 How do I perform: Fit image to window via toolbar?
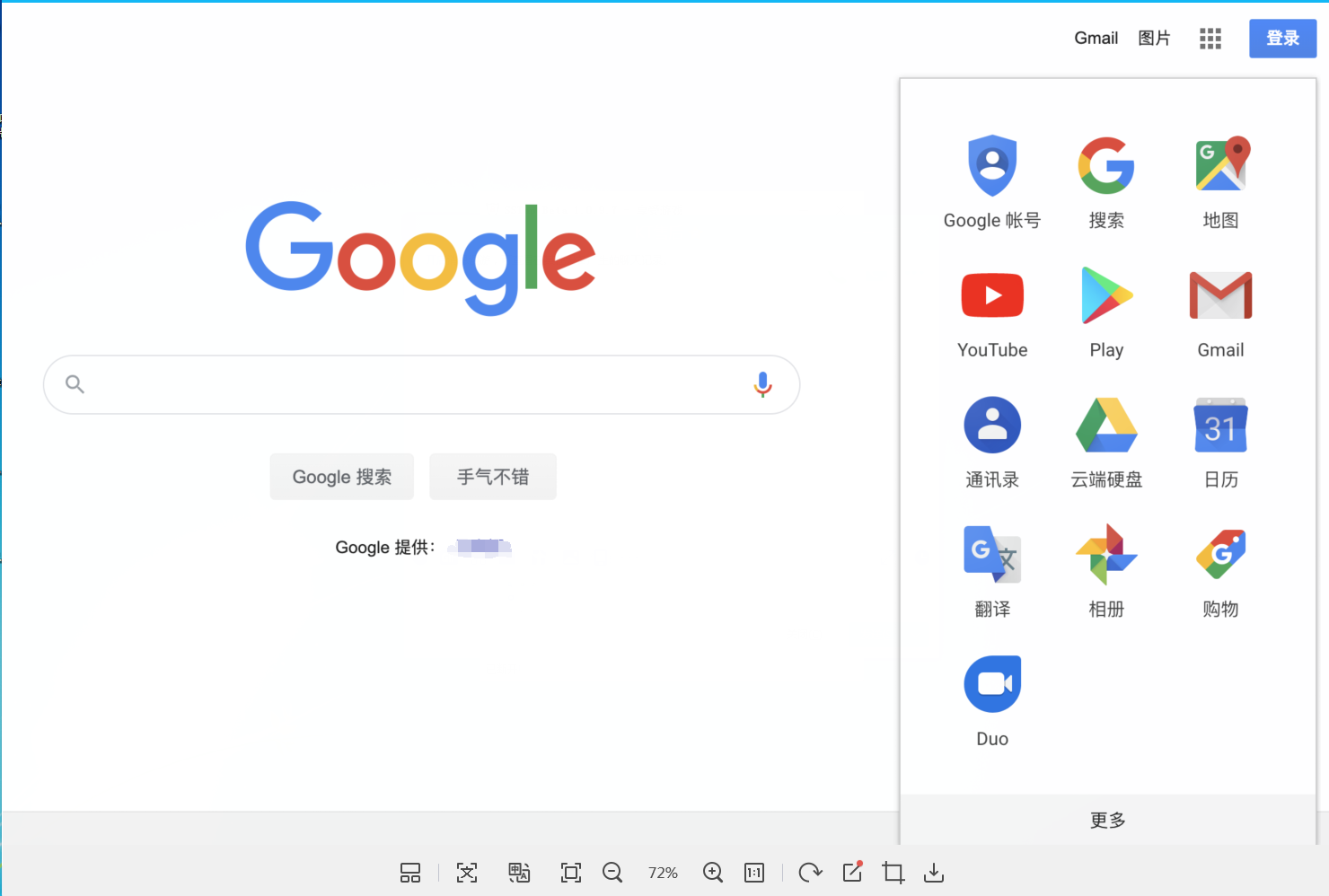(571, 873)
